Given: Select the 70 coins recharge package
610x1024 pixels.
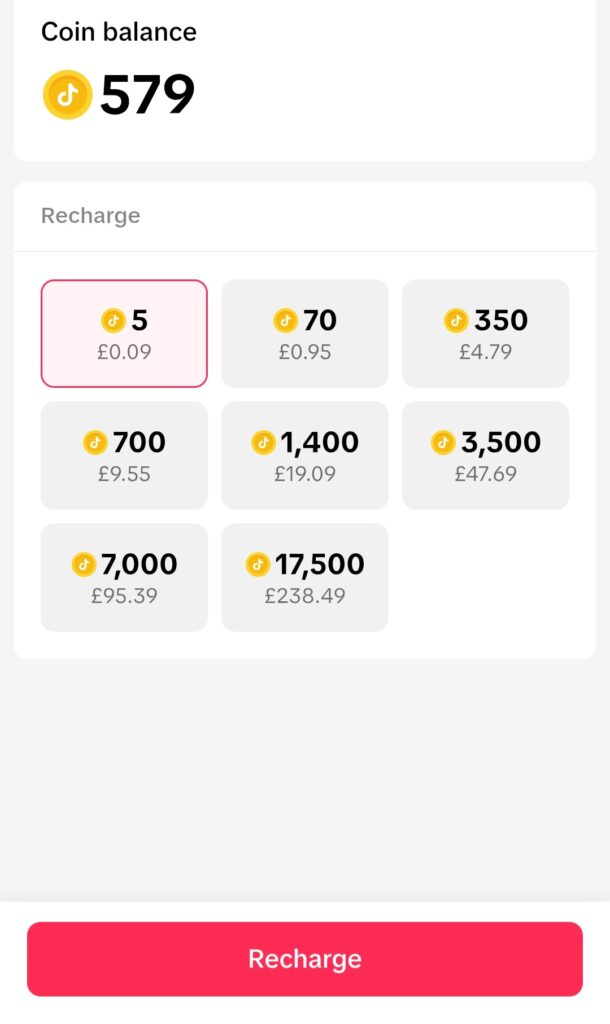Looking at the screenshot, I should pos(304,333).
